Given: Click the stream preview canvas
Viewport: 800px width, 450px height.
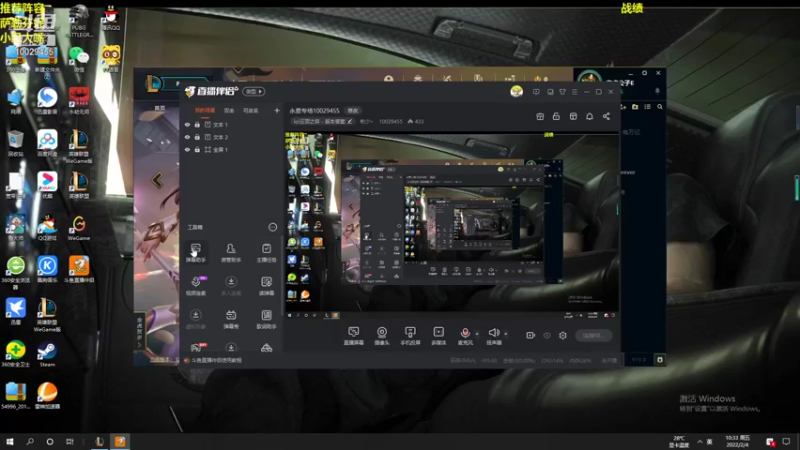Looking at the screenshot, I should click(452, 225).
